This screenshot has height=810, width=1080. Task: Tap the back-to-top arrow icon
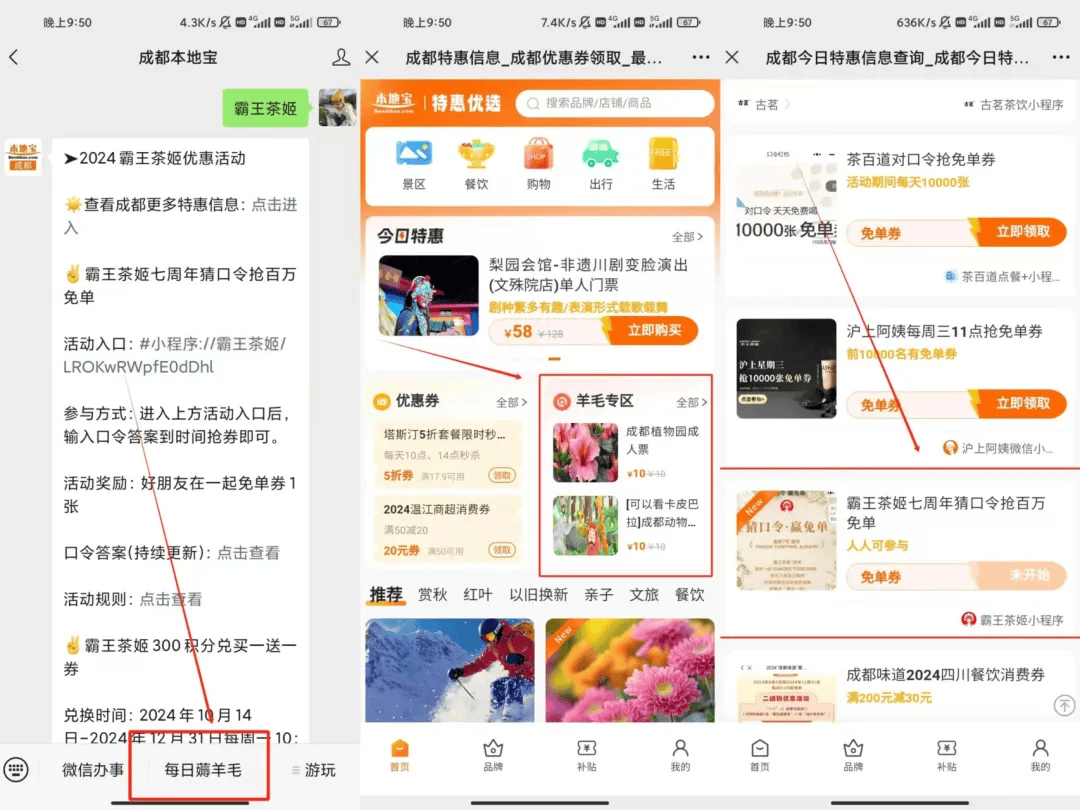(x=1064, y=705)
